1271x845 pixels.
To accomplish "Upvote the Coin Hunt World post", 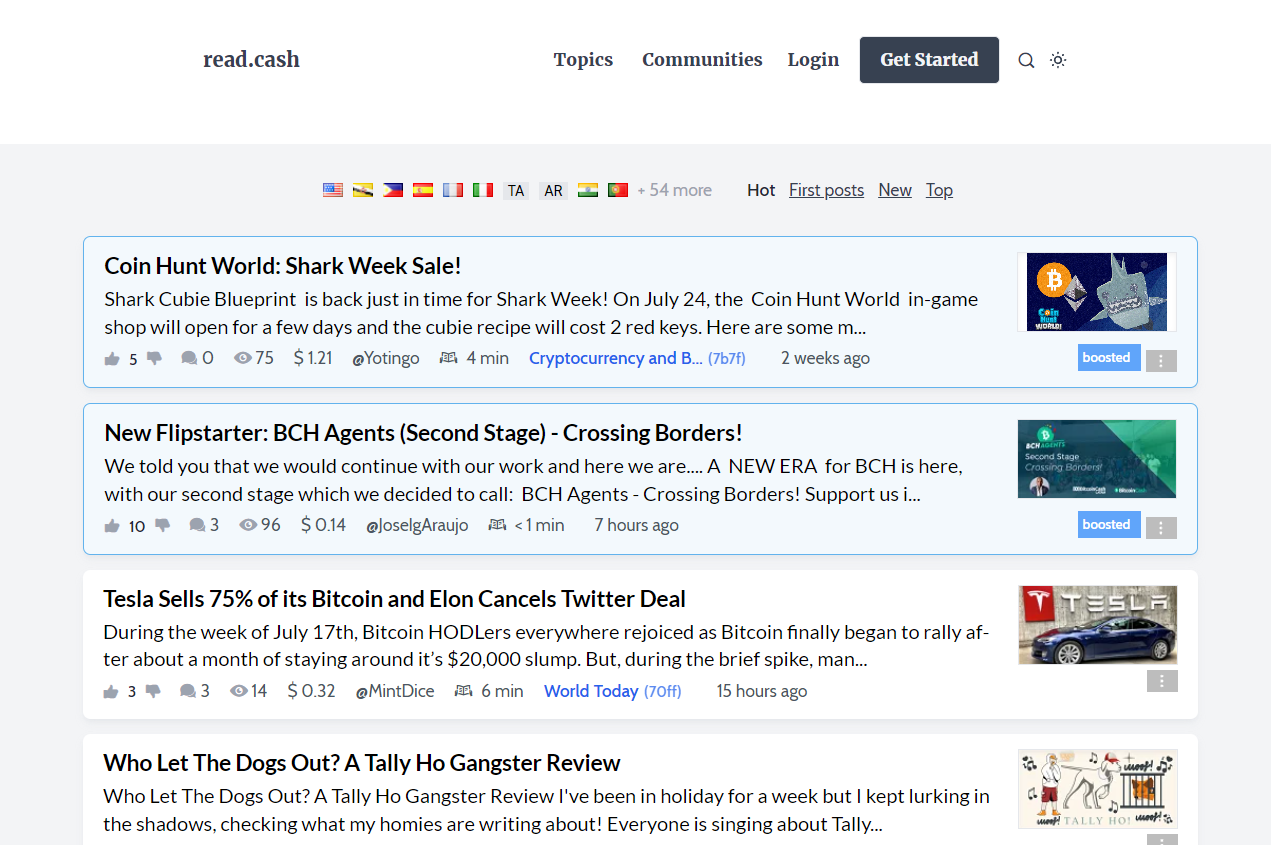I will click(112, 359).
